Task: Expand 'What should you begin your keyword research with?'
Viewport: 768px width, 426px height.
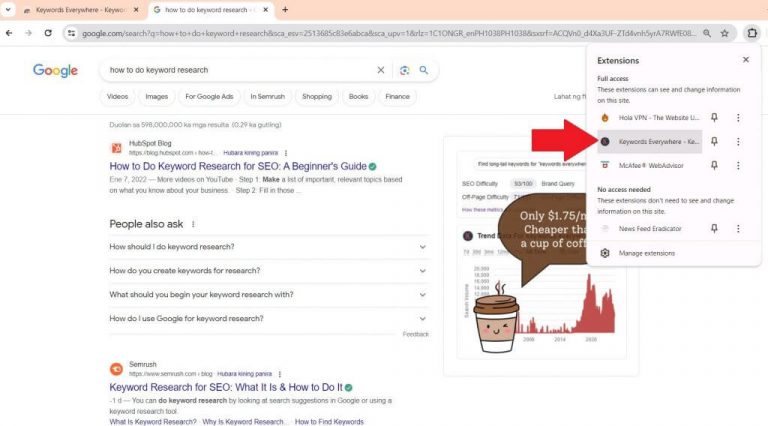Action: point(267,295)
